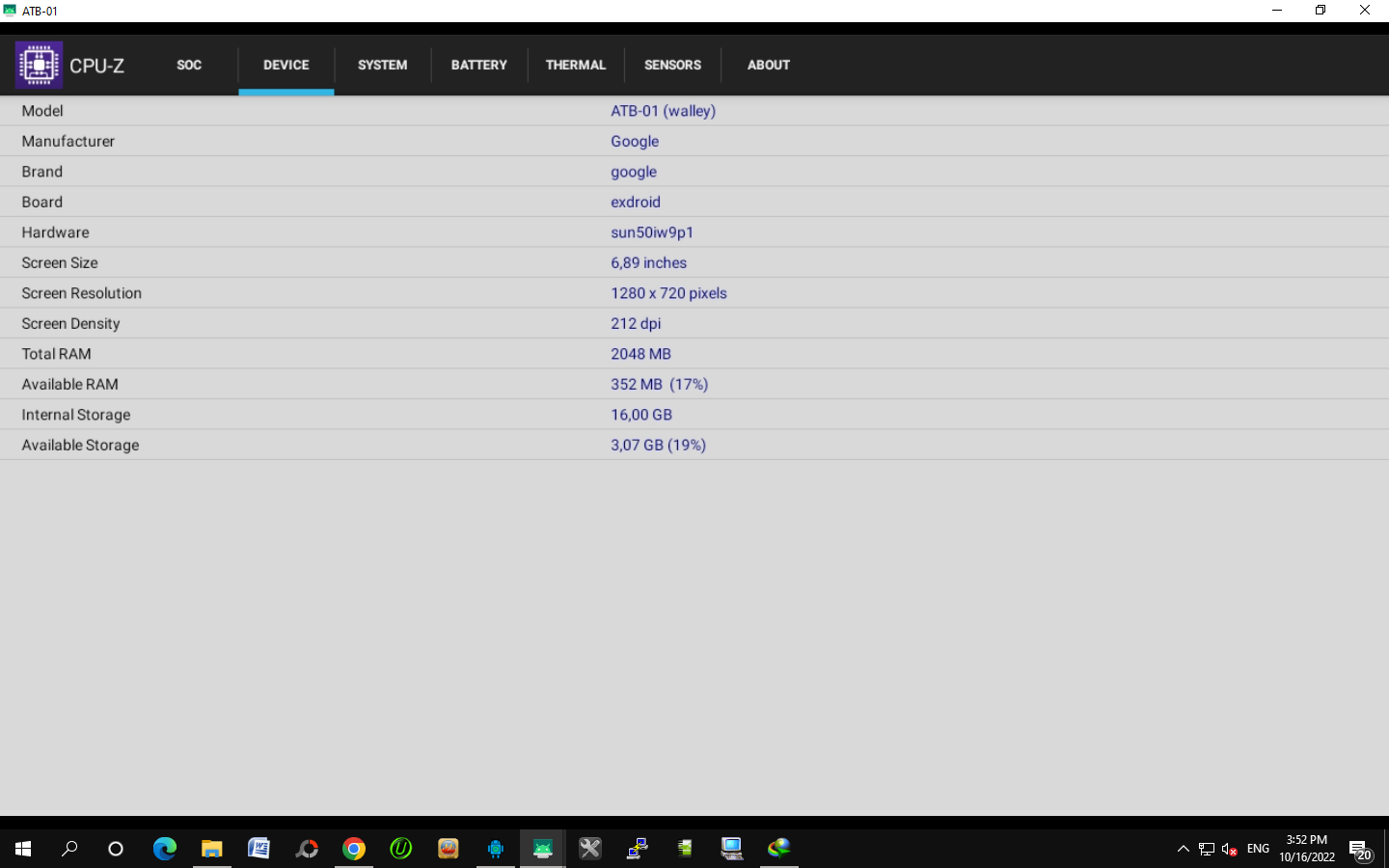This screenshot has height=868, width=1389.
Task: Click the Internal Storage row label
Action: [76, 415]
